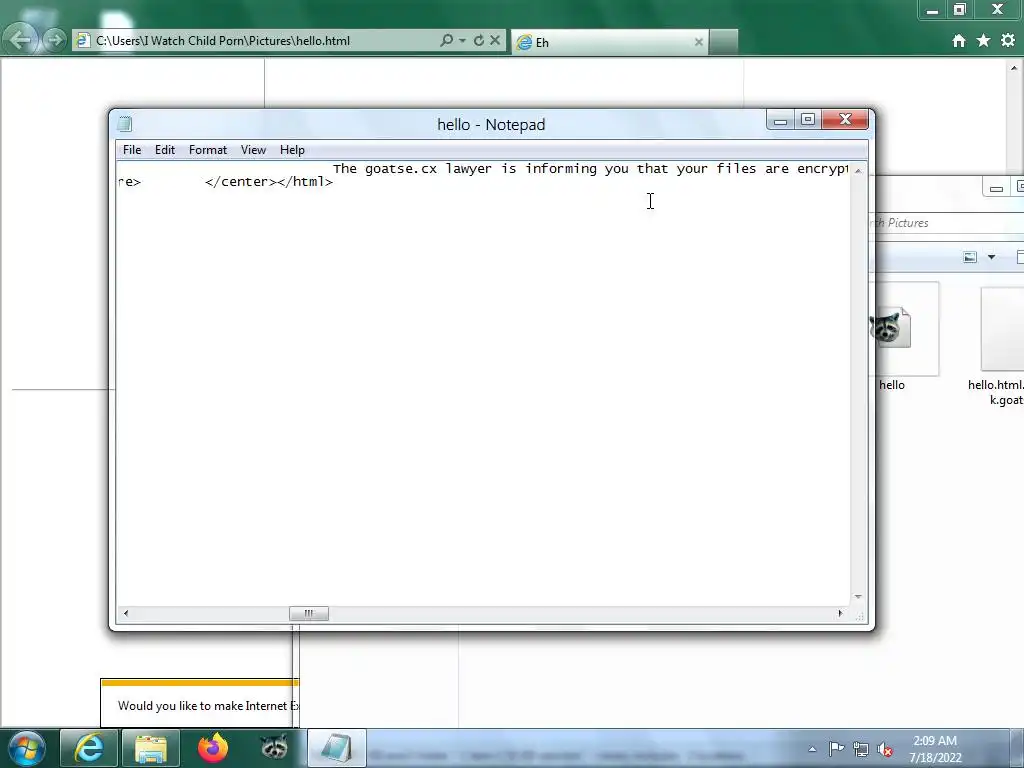This screenshot has height=768, width=1024.
Task: Refresh the page in Internet Explorer
Action: coord(479,40)
